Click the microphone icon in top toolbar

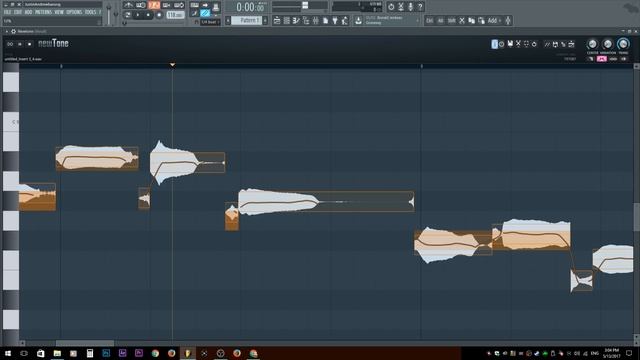point(410,7)
